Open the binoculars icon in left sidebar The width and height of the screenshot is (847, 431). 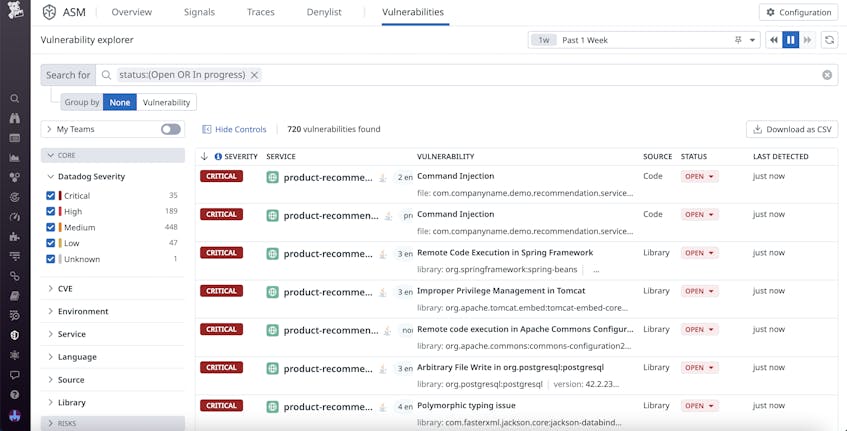[x=15, y=118]
